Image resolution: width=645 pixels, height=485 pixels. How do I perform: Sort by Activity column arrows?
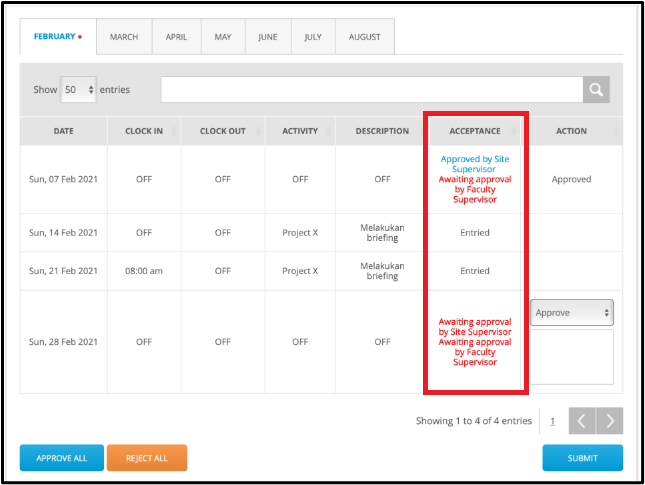pyautogui.click(x=329, y=131)
